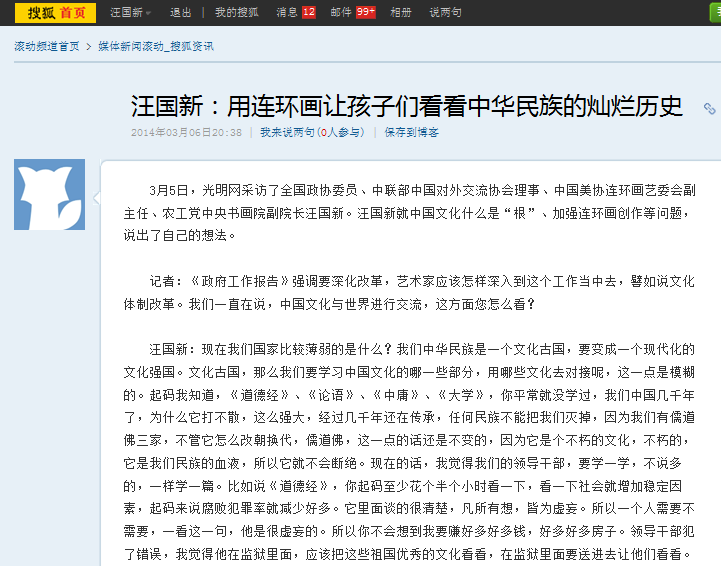Viewport: 721px width, 566px height.
Task: Open the 搜狐 首页 logo button
Action: [x=55, y=12]
